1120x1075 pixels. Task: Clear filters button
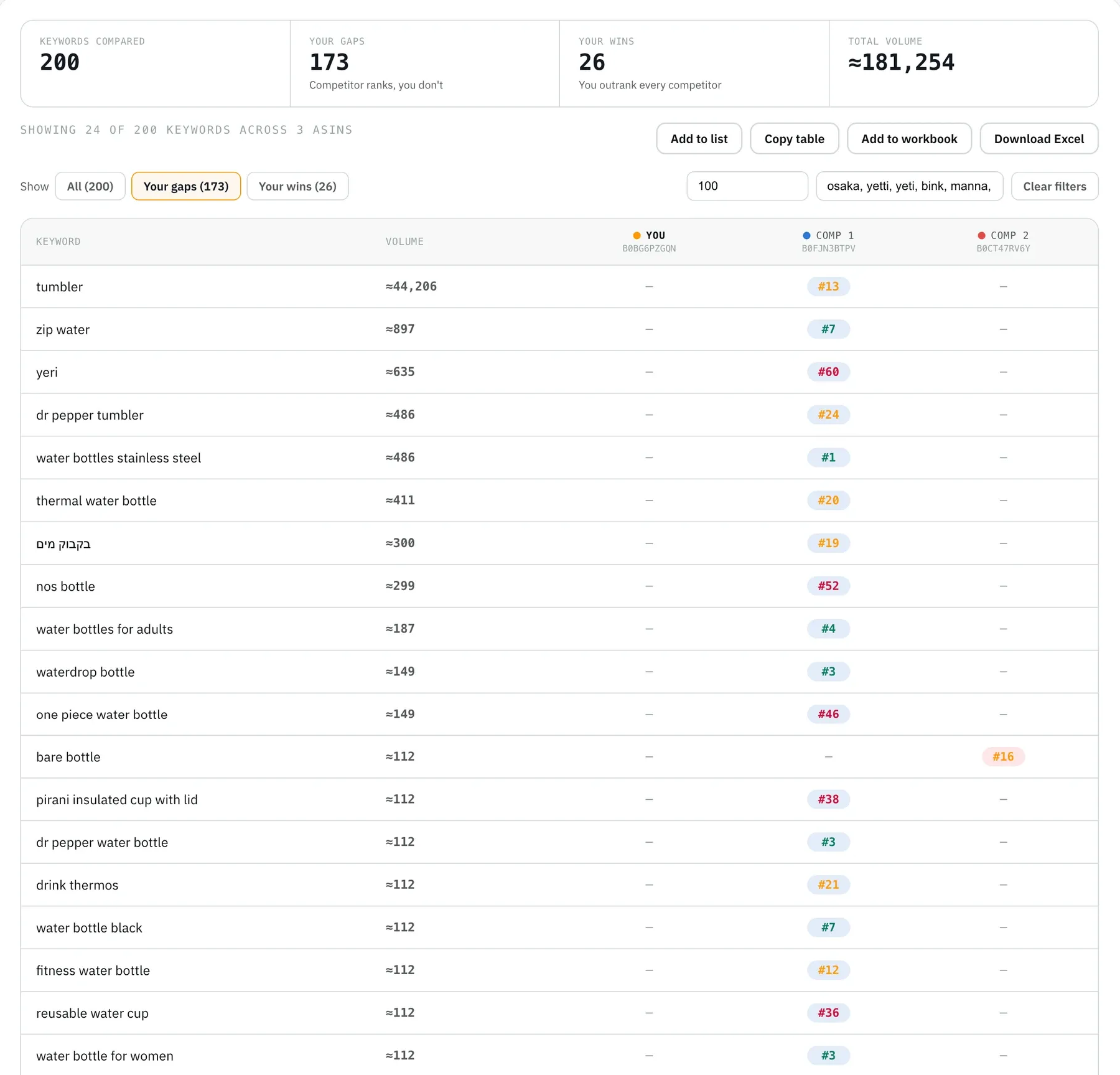click(1055, 186)
